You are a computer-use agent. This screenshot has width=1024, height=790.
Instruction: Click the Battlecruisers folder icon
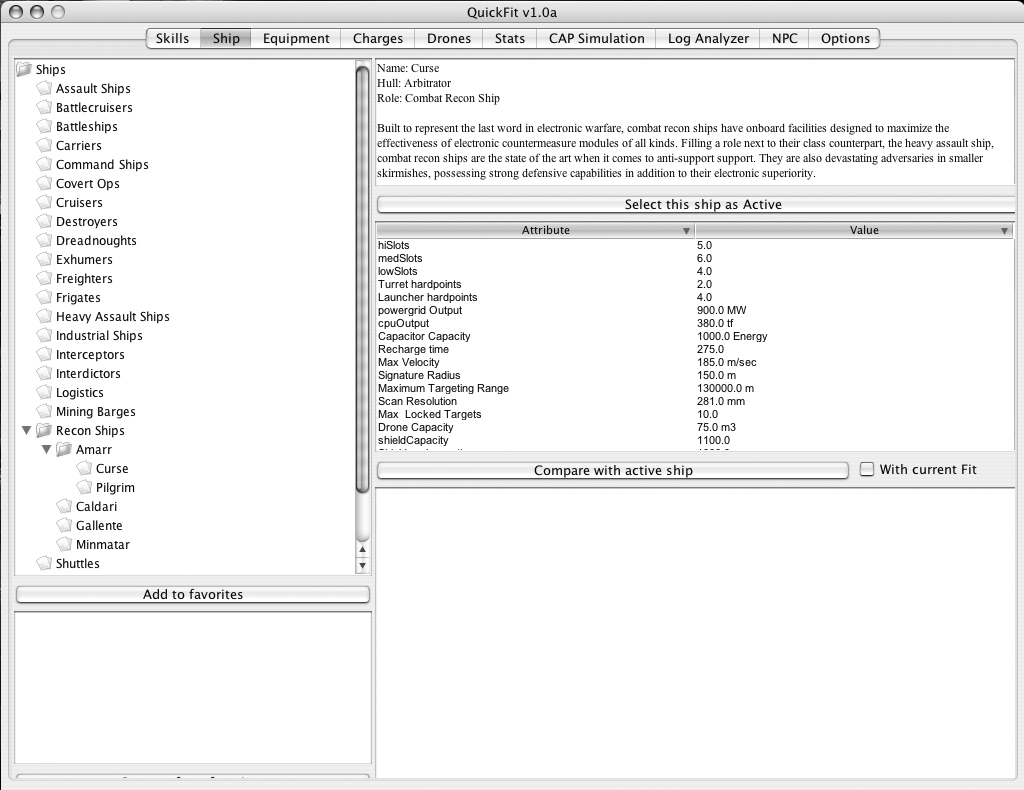(44, 107)
